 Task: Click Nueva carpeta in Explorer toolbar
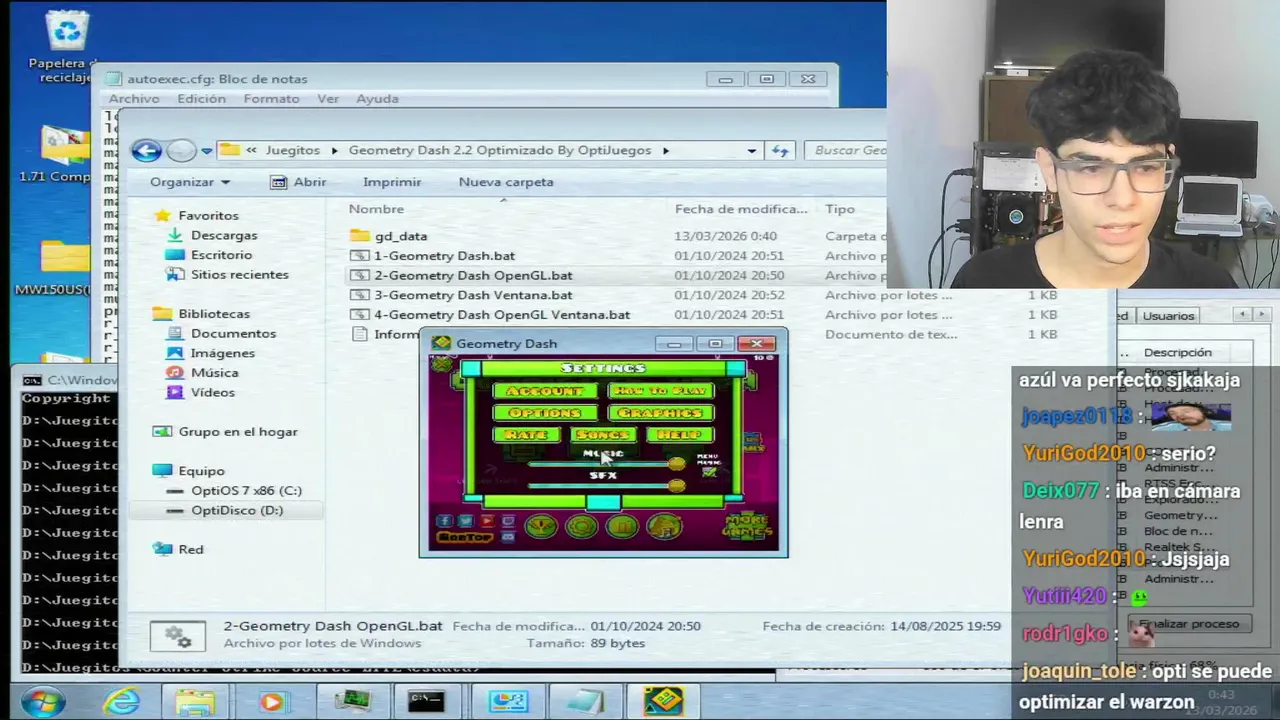point(506,182)
